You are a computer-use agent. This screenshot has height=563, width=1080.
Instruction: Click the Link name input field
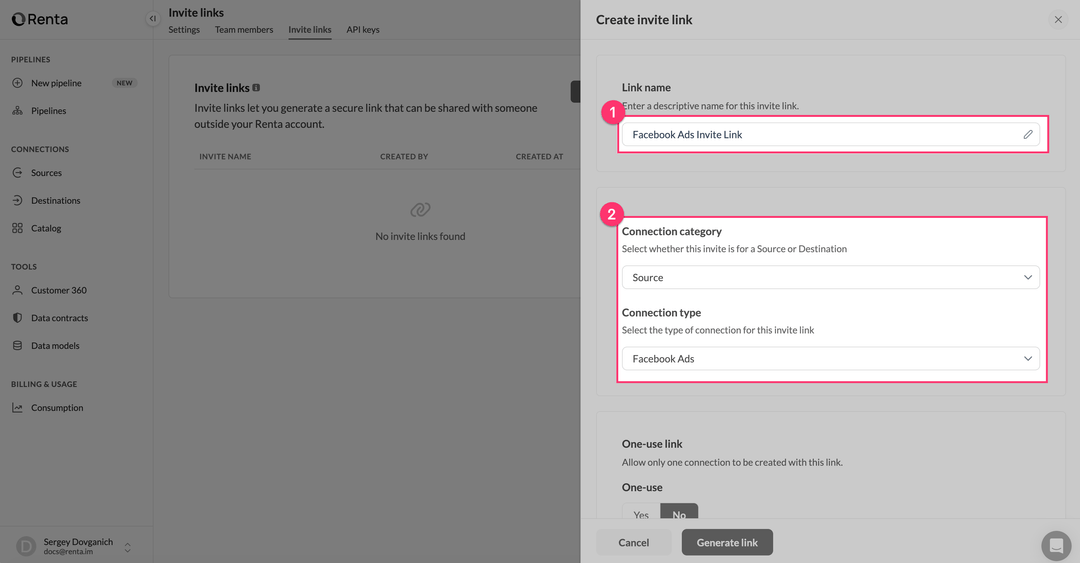pyautogui.click(x=831, y=134)
